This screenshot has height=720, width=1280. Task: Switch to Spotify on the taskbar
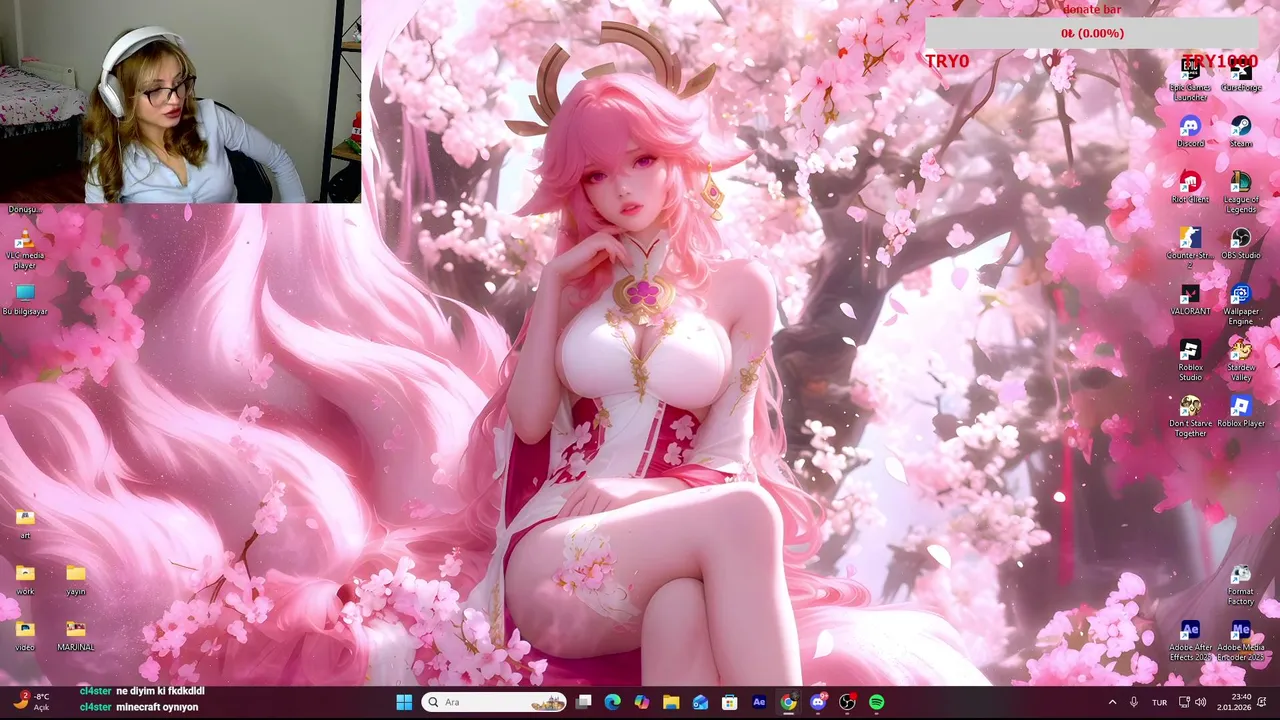tap(876, 702)
